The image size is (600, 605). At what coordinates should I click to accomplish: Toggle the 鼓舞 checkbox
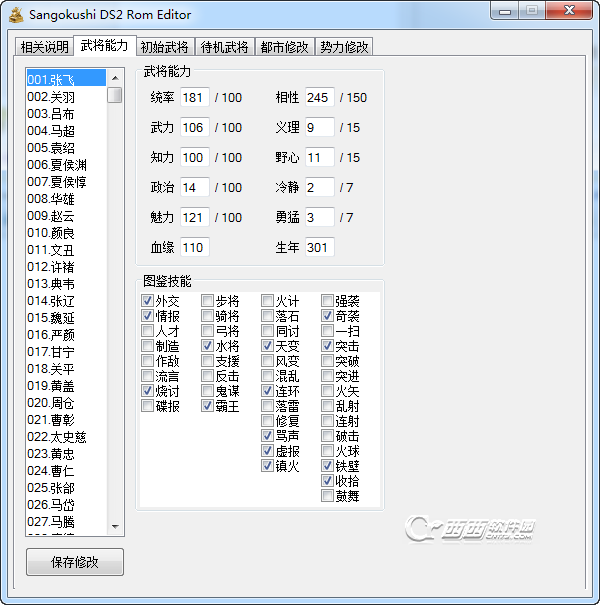[x=327, y=496]
